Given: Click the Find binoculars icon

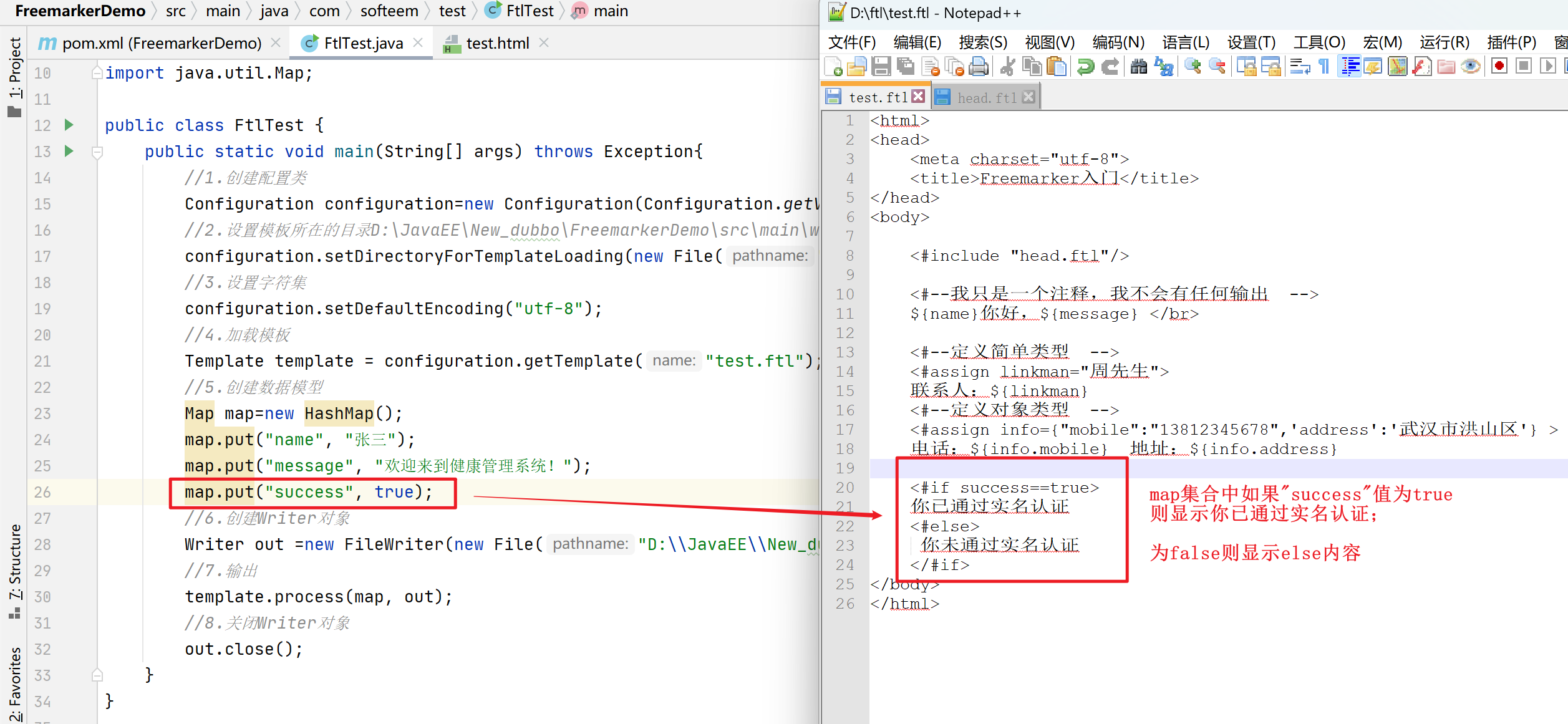Looking at the screenshot, I should point(1139,66).
